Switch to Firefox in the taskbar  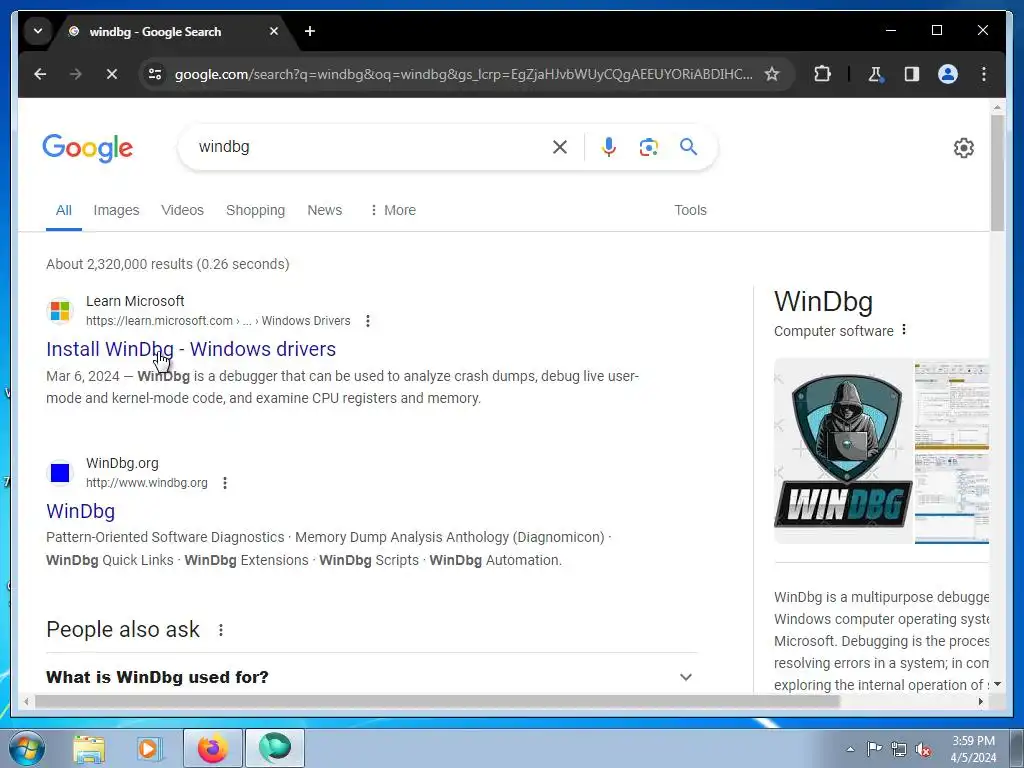(213, 748)
